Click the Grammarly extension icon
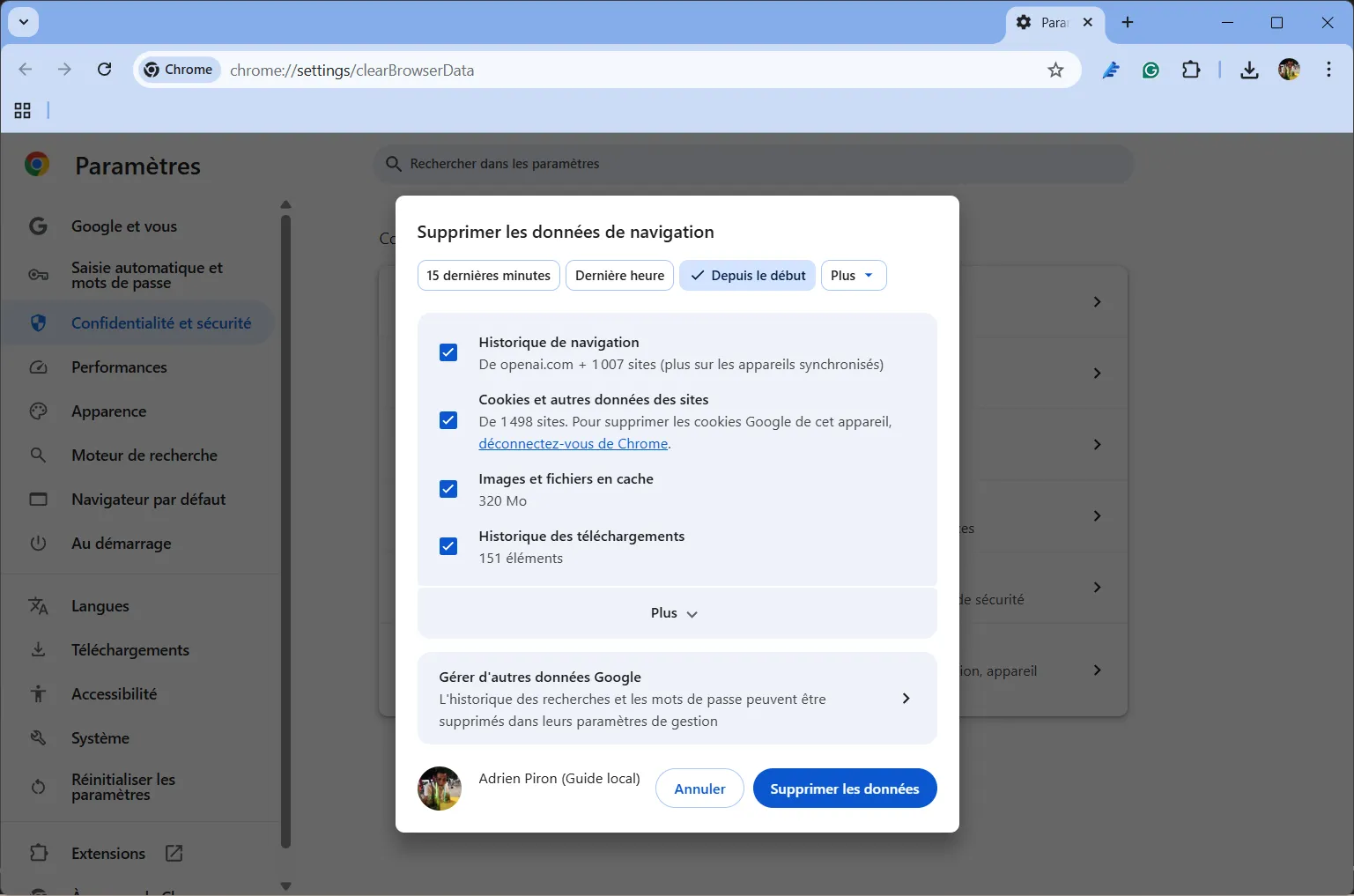 pos(1151,70)
